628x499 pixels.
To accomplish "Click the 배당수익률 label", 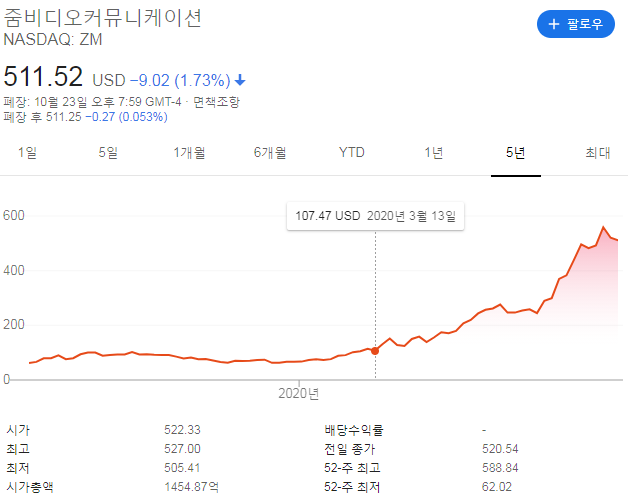I will pos(354,430).
